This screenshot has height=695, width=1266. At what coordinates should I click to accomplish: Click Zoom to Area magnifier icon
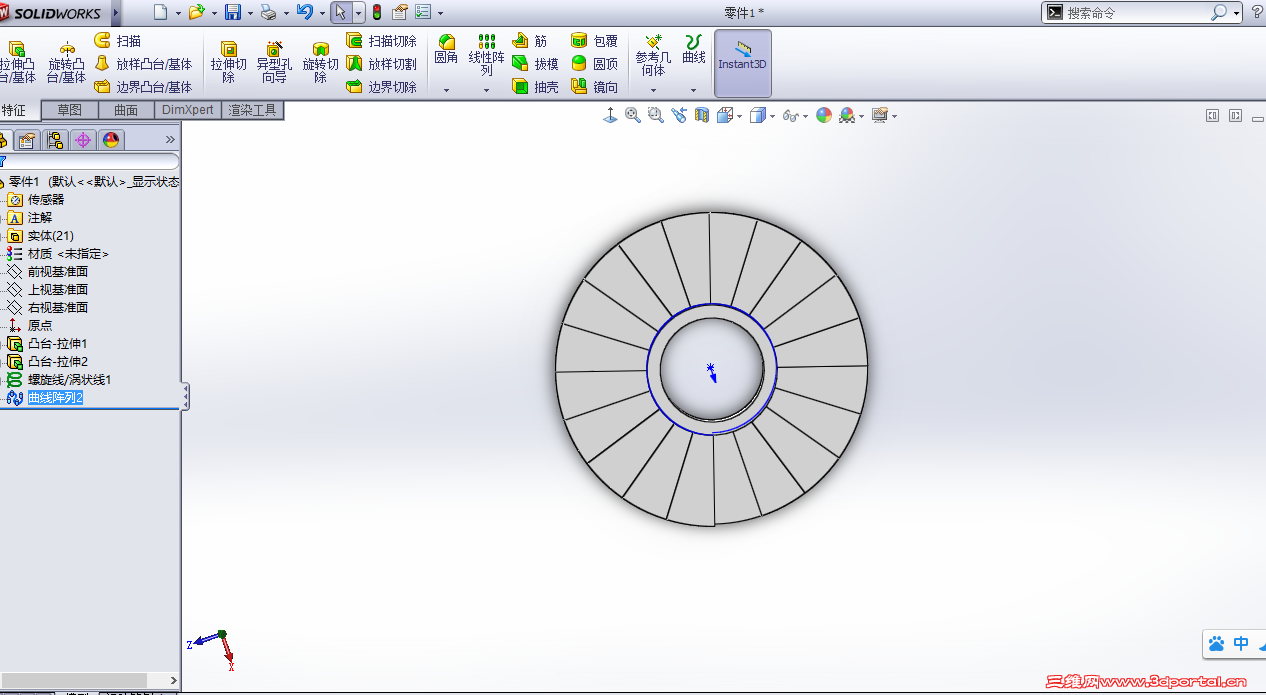(655, 115)
